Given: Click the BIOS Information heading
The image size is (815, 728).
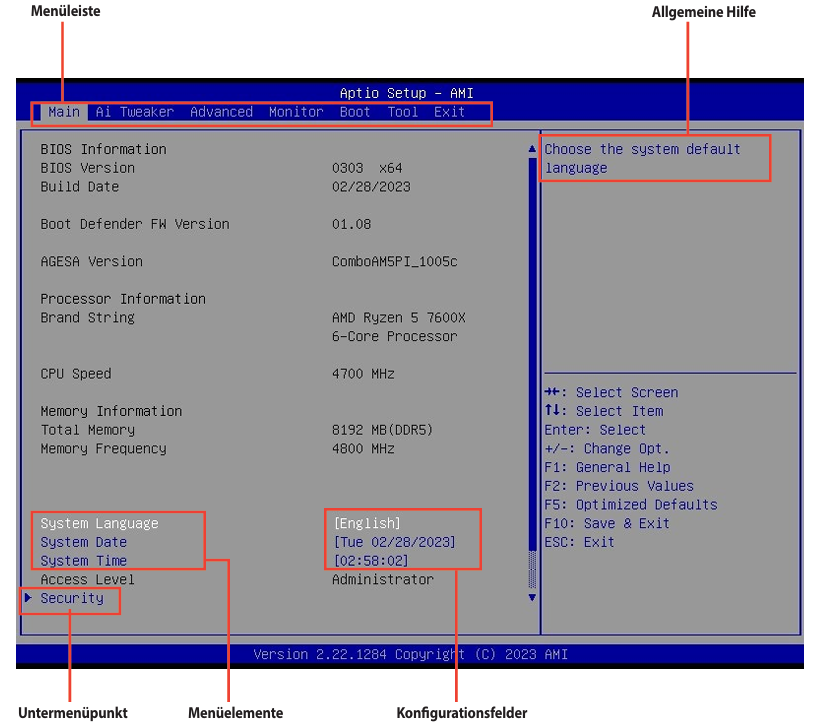Looking at the screenshot, I should point(103,150).
